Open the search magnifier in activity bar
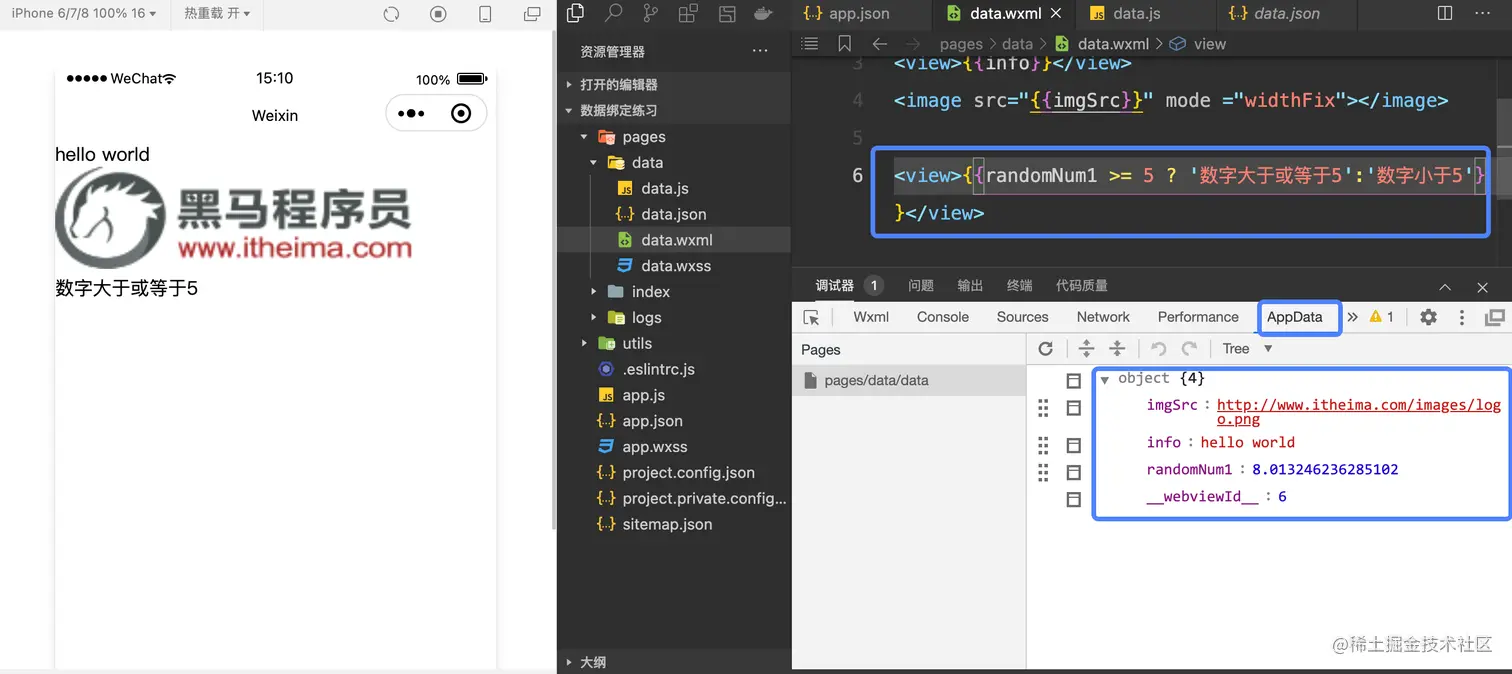The width and height of the screenshot is (1512, 674). tap(613, 13)
